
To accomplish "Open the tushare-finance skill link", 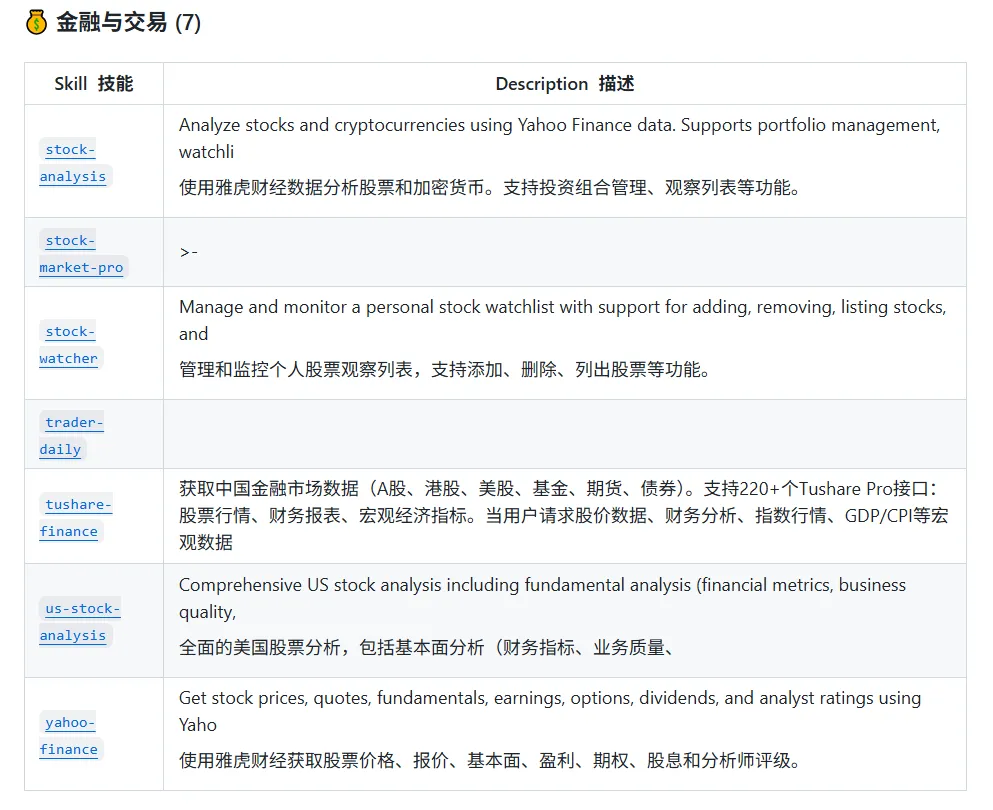I will coord(75,518).
